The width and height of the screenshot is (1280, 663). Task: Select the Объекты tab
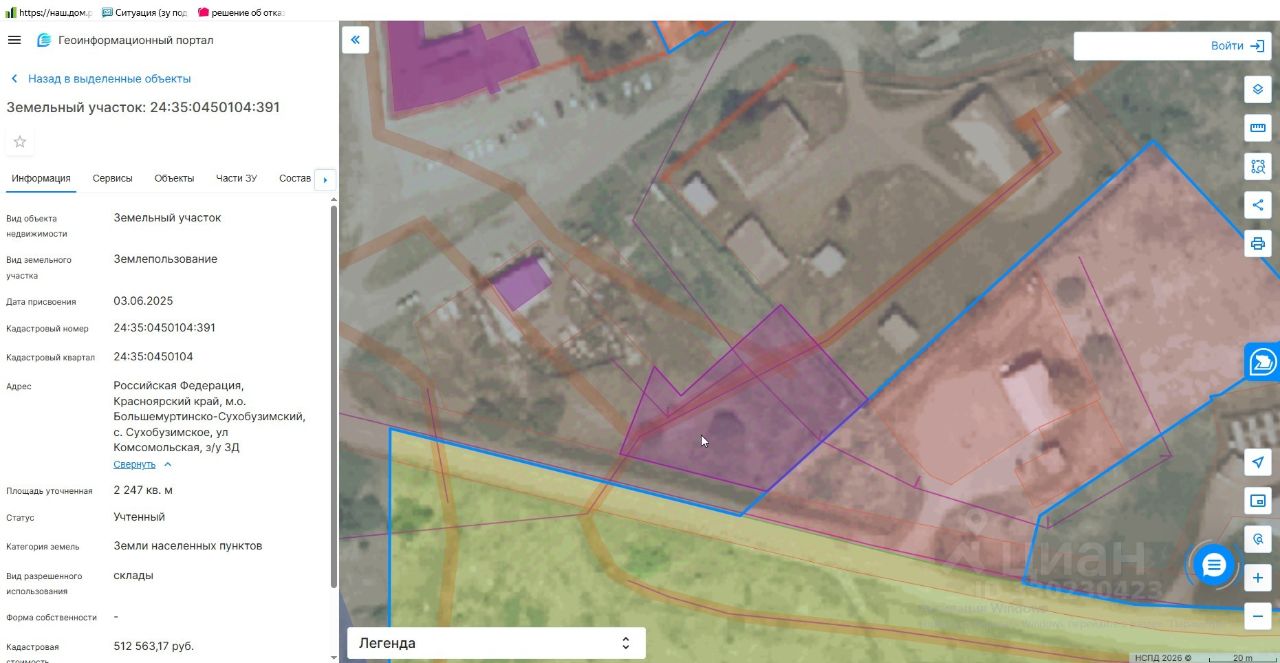174,178
